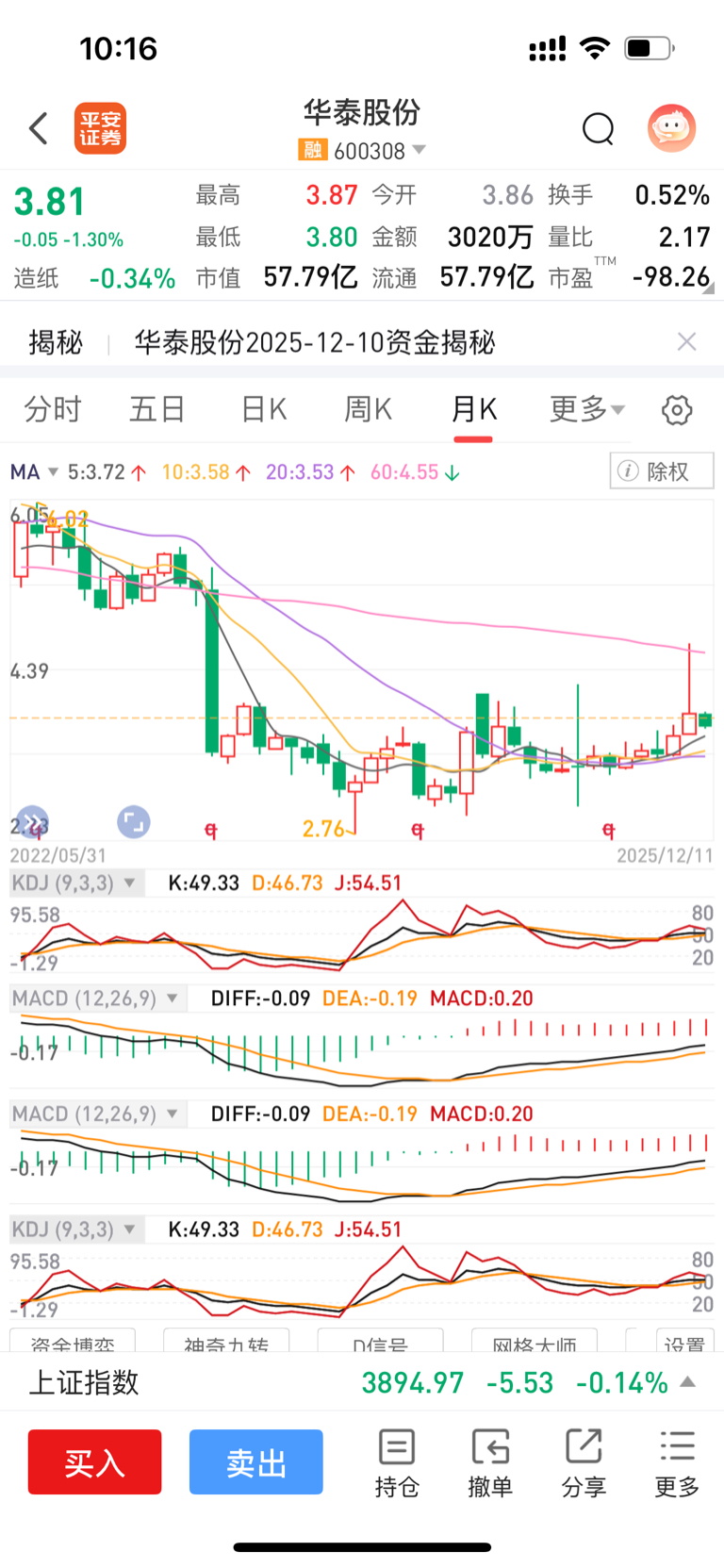Tap the rightmost red q marker on chart
The width and height of the screenshot is (724, 1568).
click(609, 831)
